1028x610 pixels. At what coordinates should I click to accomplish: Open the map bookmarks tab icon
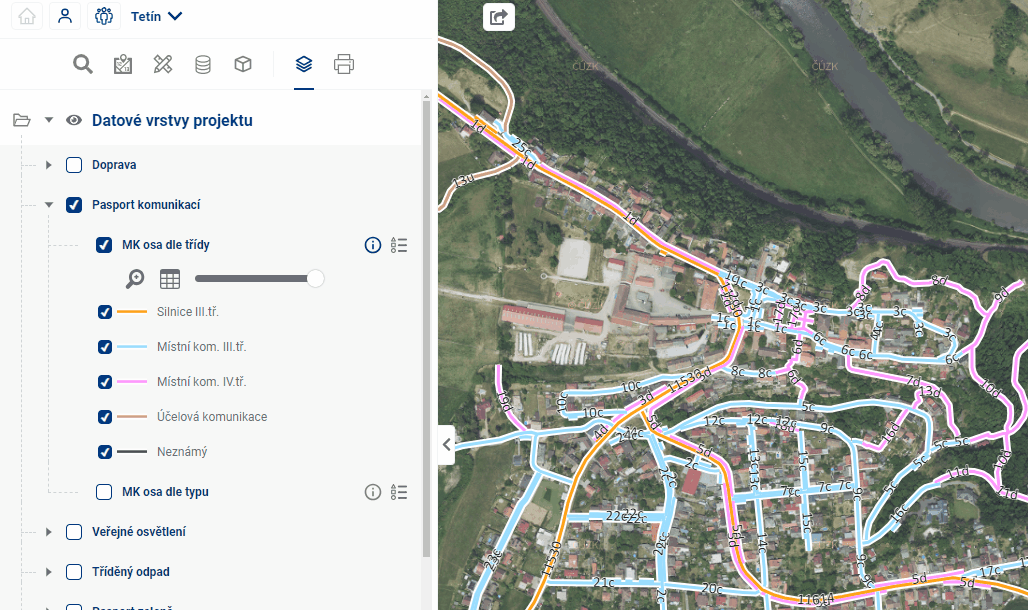(123, 65)
